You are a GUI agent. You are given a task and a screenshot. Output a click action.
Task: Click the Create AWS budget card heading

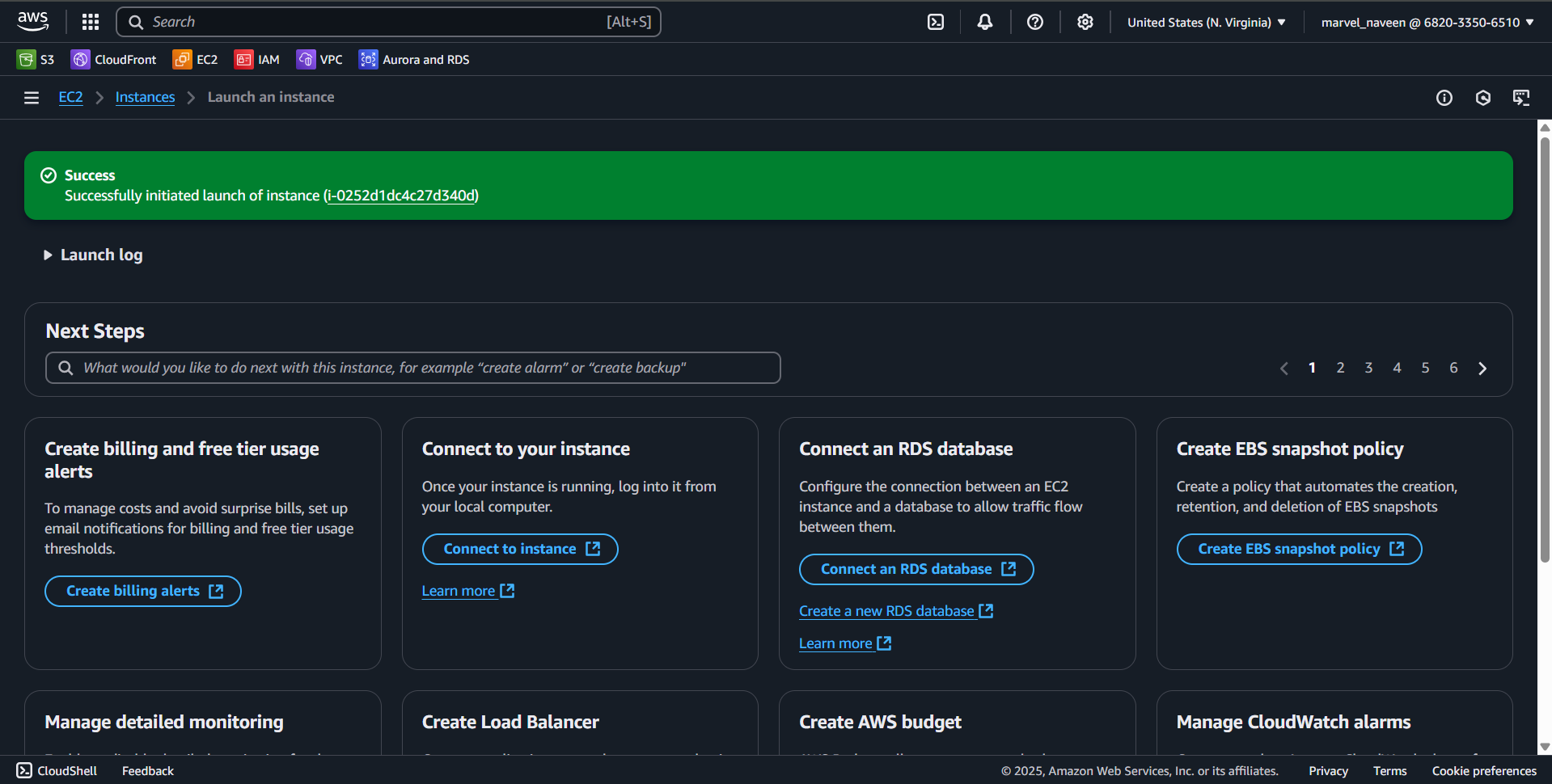880,722
